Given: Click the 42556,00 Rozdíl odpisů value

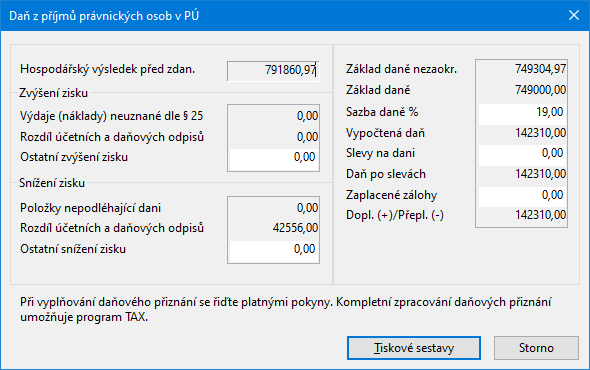Looking at the screenshot, I should pos(295,228).
